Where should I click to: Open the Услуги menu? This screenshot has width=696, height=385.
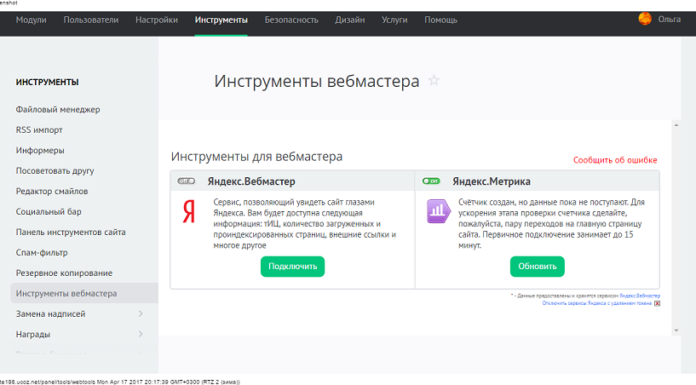point(394,20)
